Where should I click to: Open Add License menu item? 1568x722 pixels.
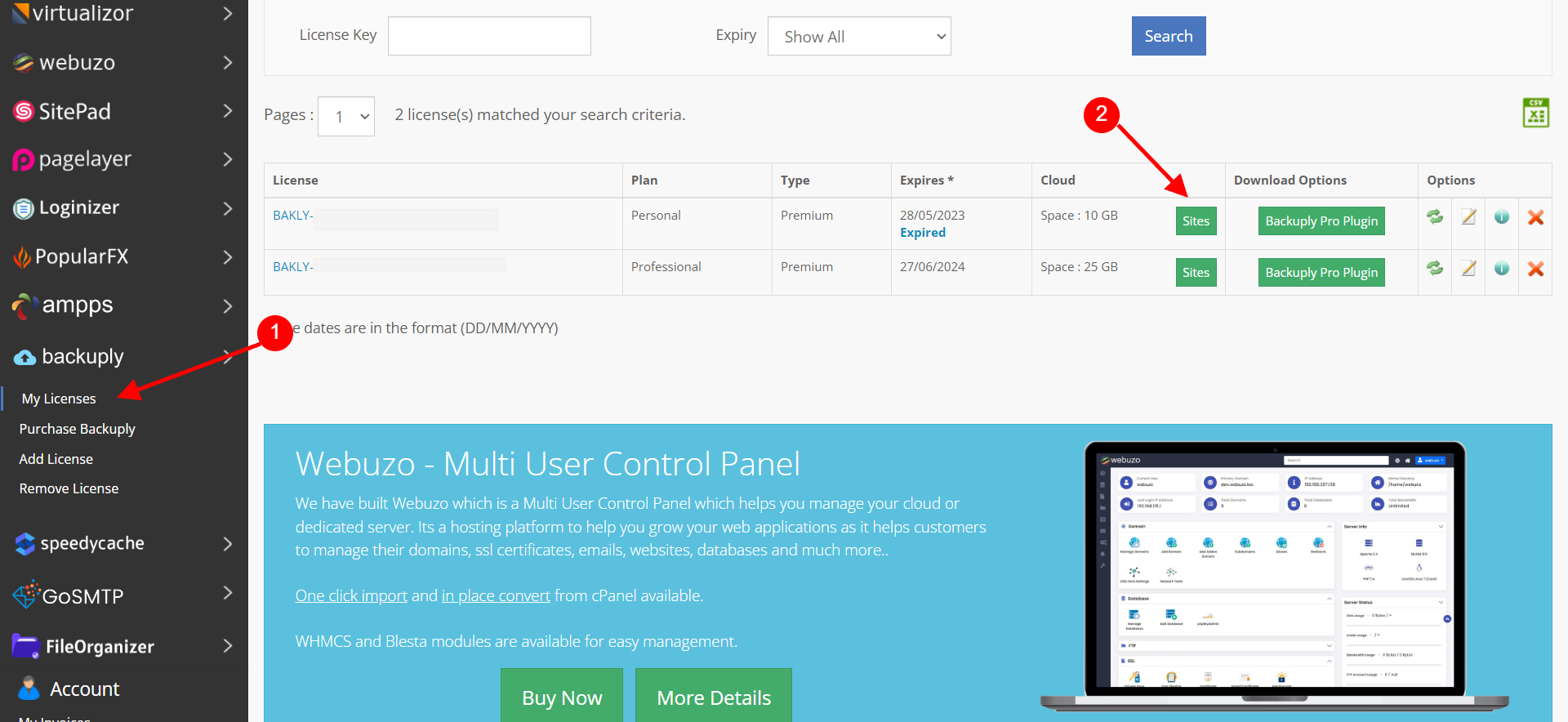click(x=56, y=459)
